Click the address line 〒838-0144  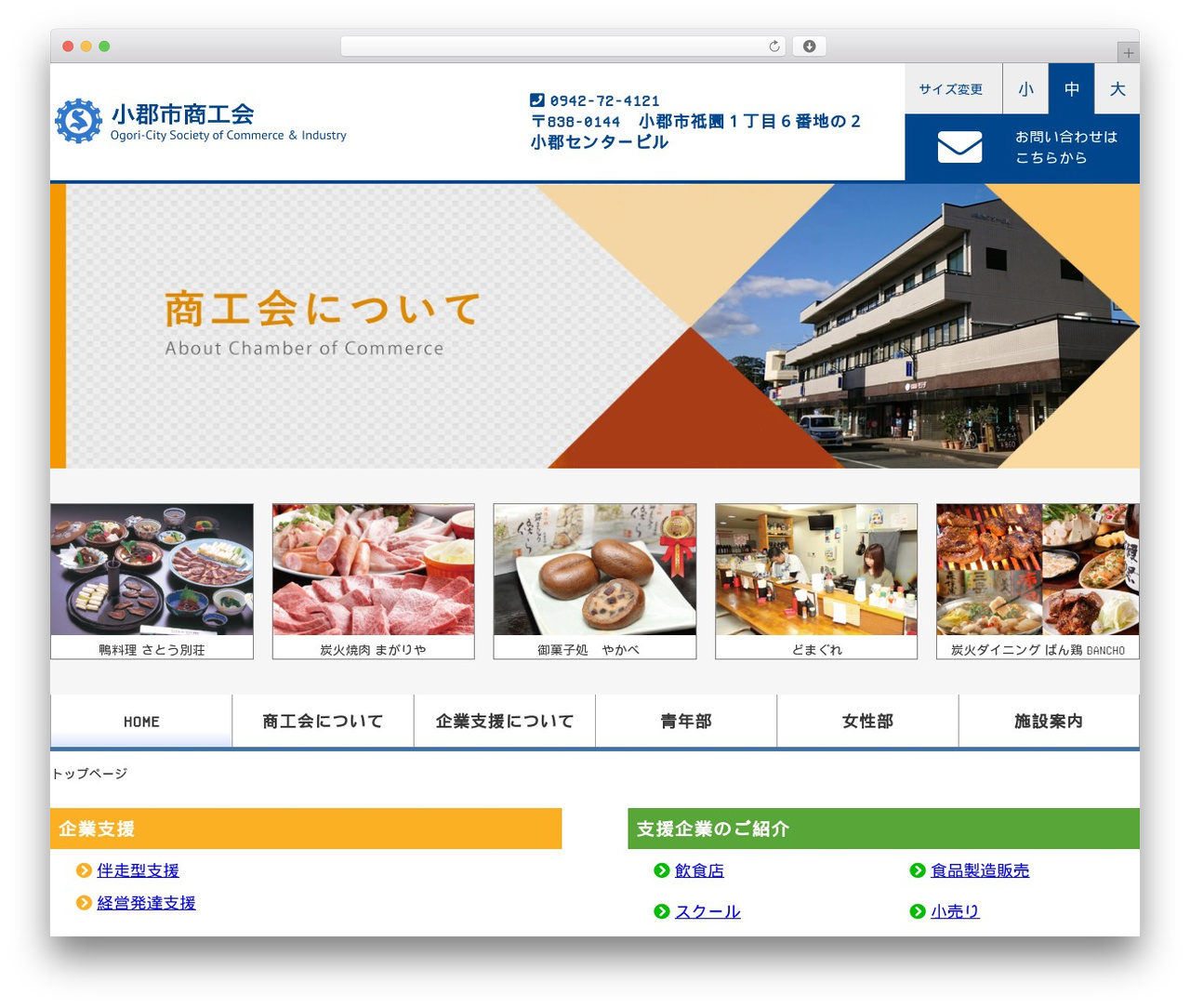coord(695,121)
